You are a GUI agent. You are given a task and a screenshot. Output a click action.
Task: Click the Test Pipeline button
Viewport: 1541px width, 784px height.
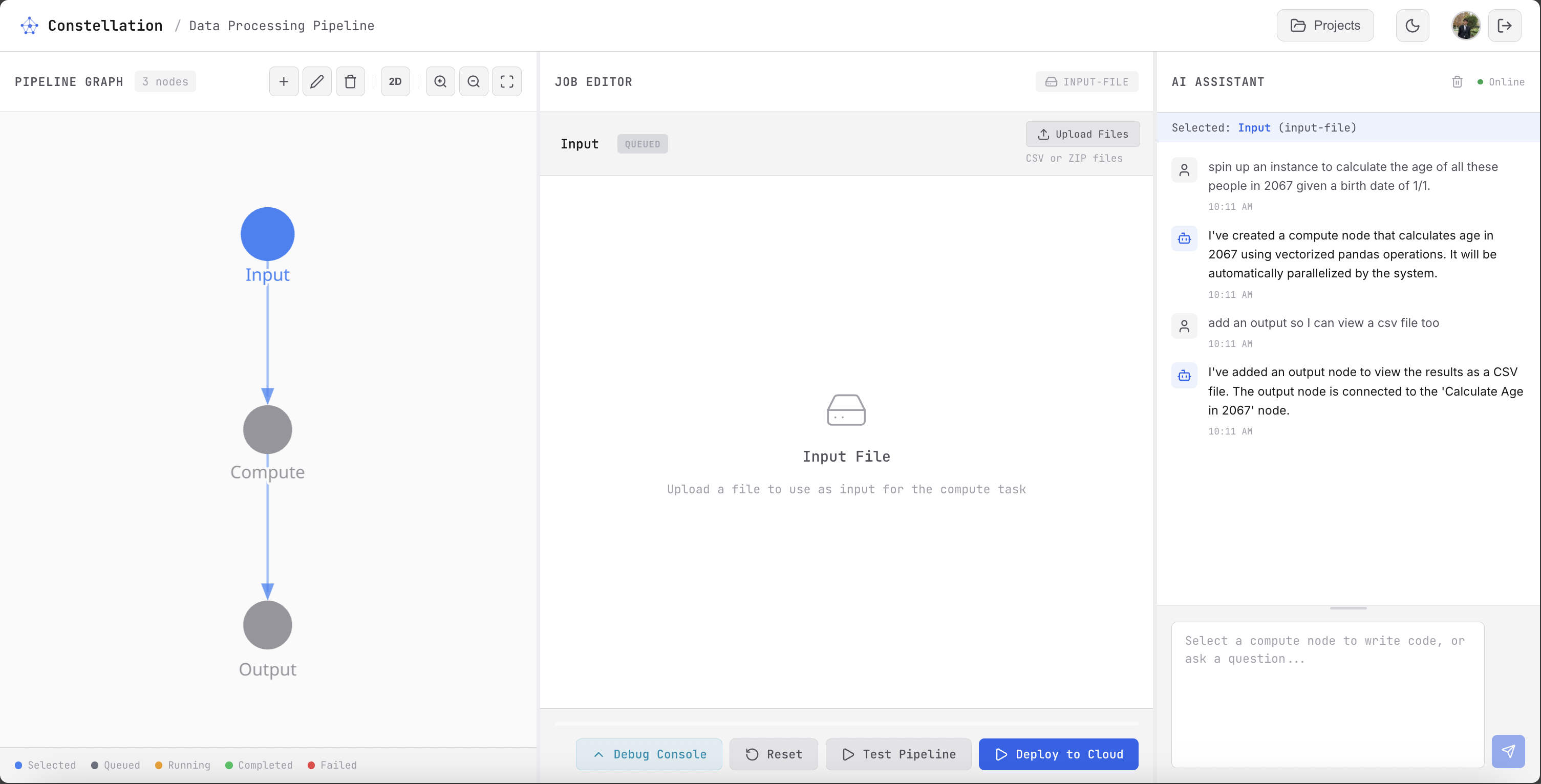point(898,754)
